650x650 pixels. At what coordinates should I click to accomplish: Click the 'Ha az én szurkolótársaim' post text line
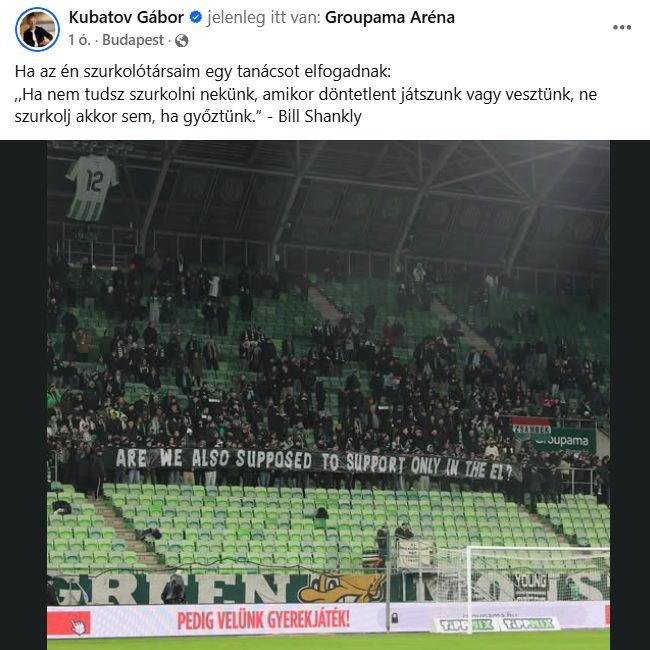[203, 71]
